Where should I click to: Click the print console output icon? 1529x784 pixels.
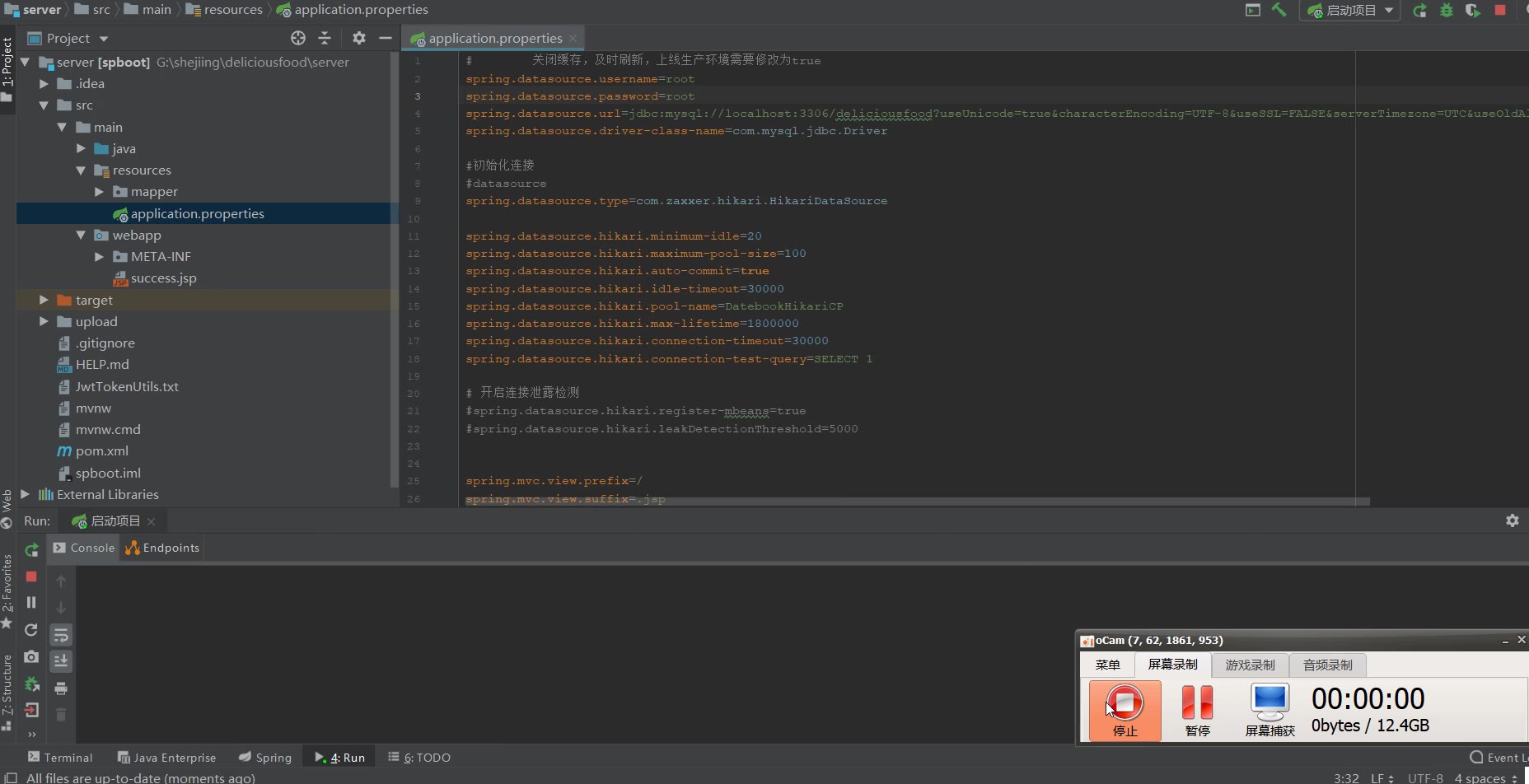[61, 688]
